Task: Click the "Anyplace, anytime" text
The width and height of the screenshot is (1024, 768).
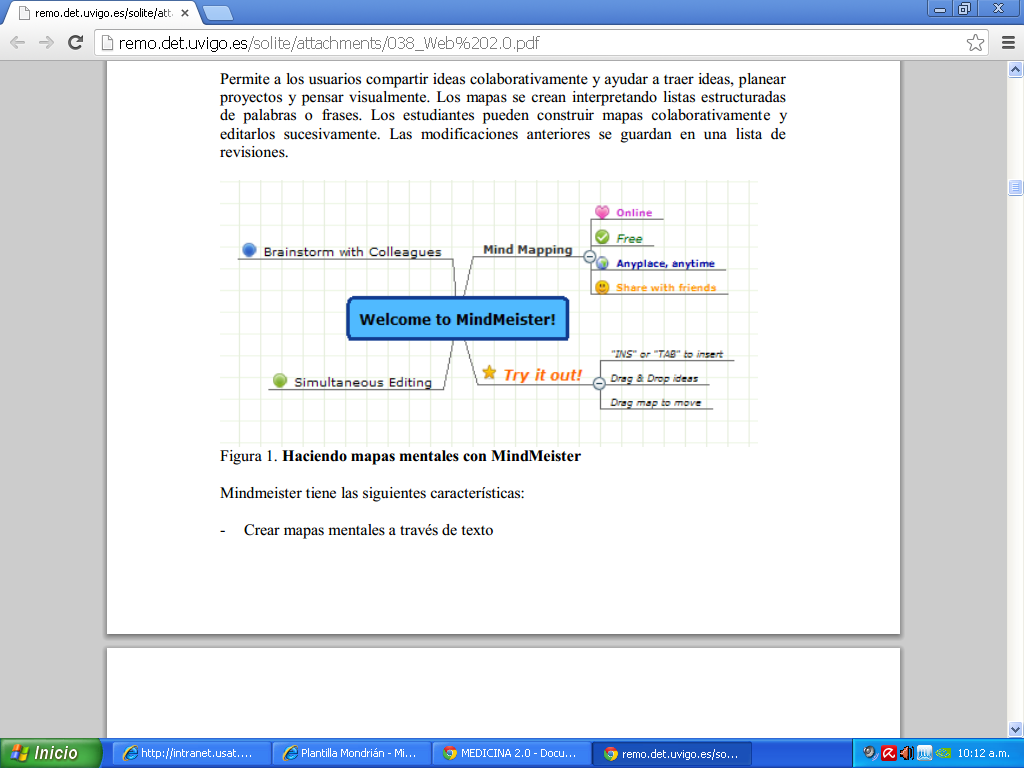Action: [x=665, y=263]
